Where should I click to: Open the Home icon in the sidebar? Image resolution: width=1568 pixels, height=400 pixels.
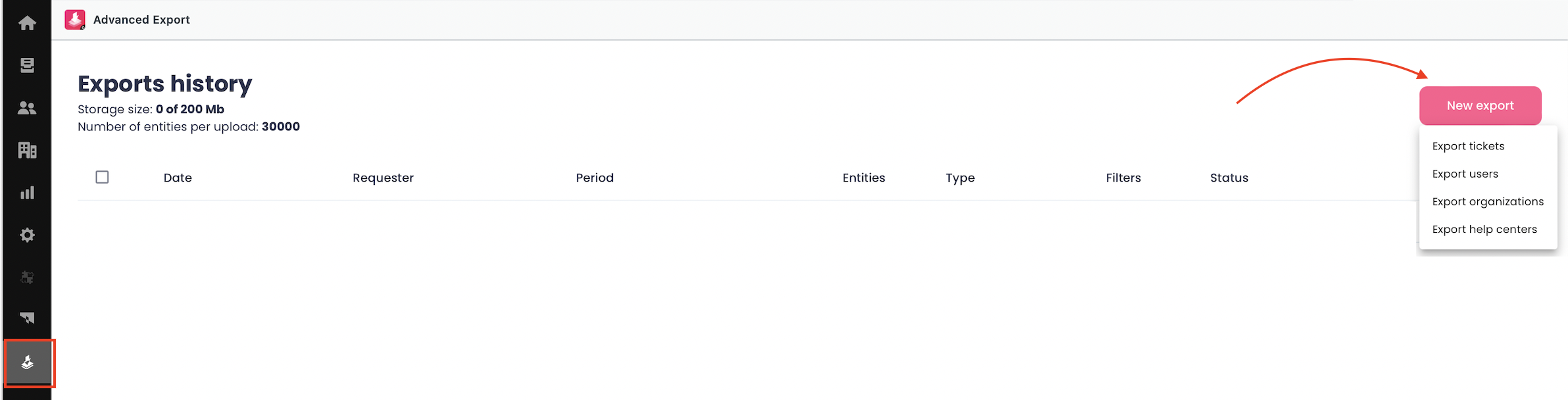pos(27,22)
